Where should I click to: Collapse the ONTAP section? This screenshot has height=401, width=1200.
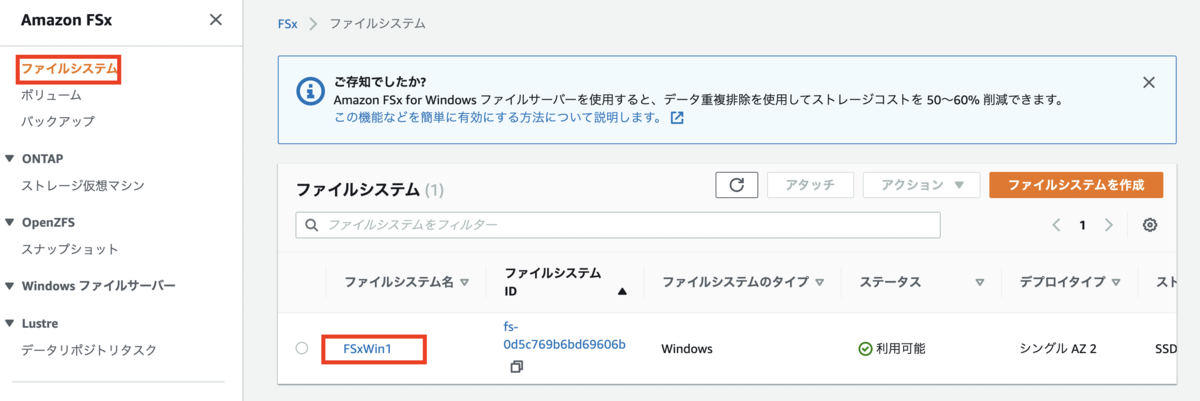(10, 158)
